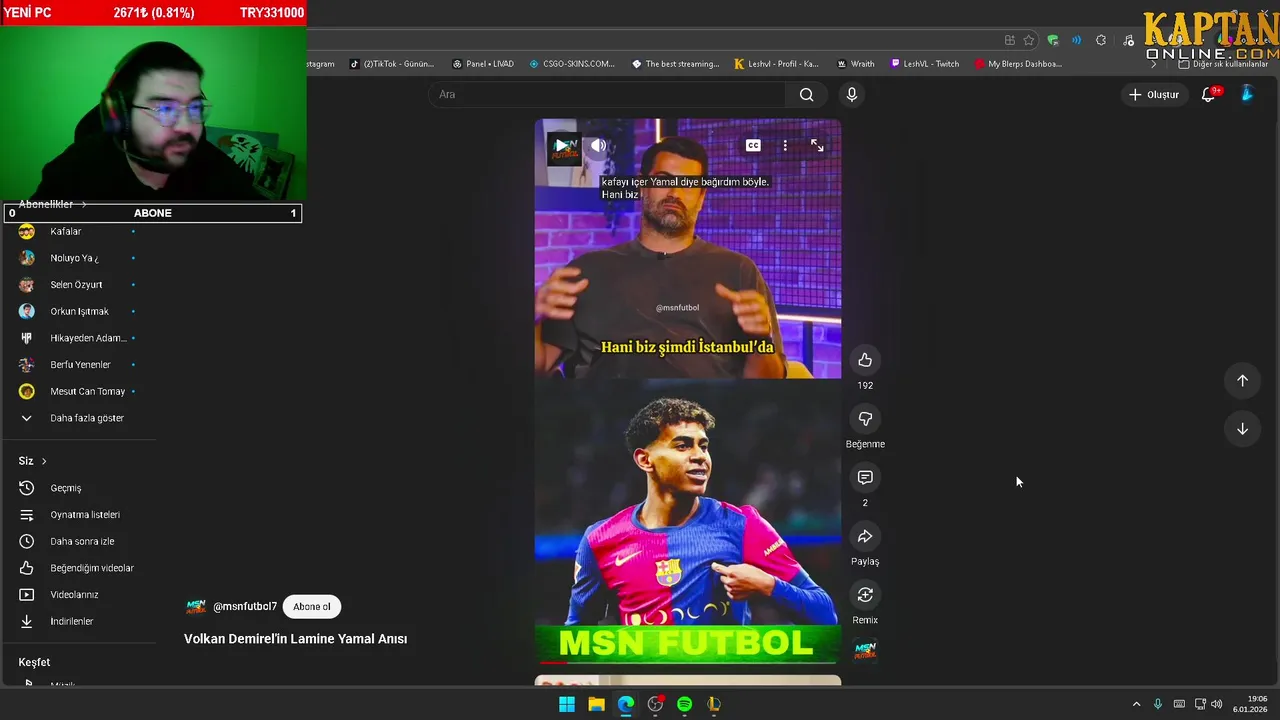Screen dimensions: 1280x720
Task: Expand the Abonelikler section header
Action: tap(52, 204)
